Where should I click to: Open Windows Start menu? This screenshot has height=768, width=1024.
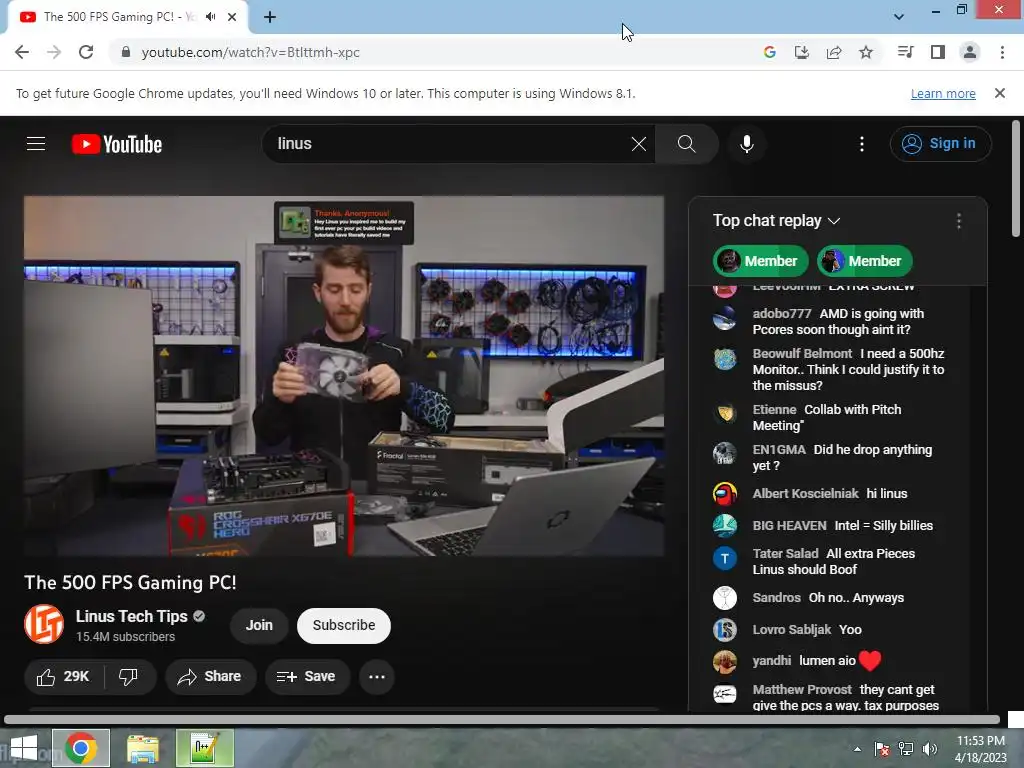(x=24, y=748)
